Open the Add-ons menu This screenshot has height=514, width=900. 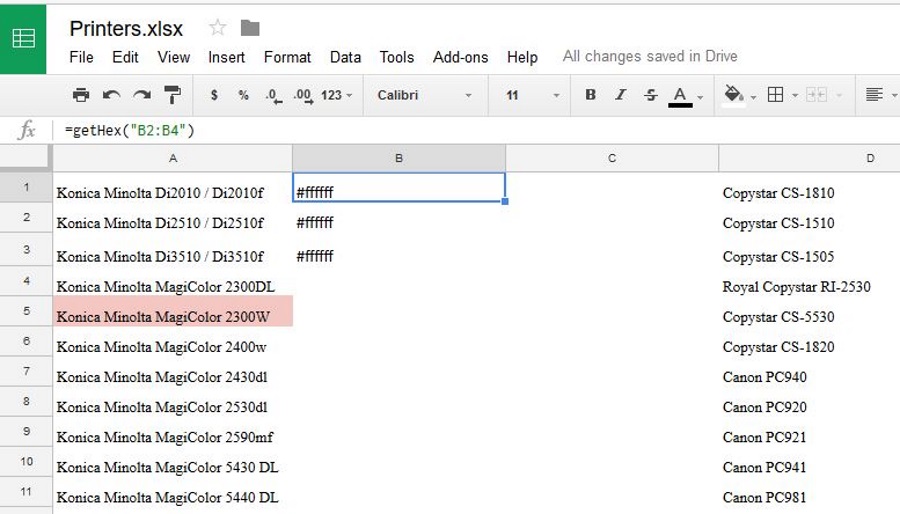pos(460,57)
